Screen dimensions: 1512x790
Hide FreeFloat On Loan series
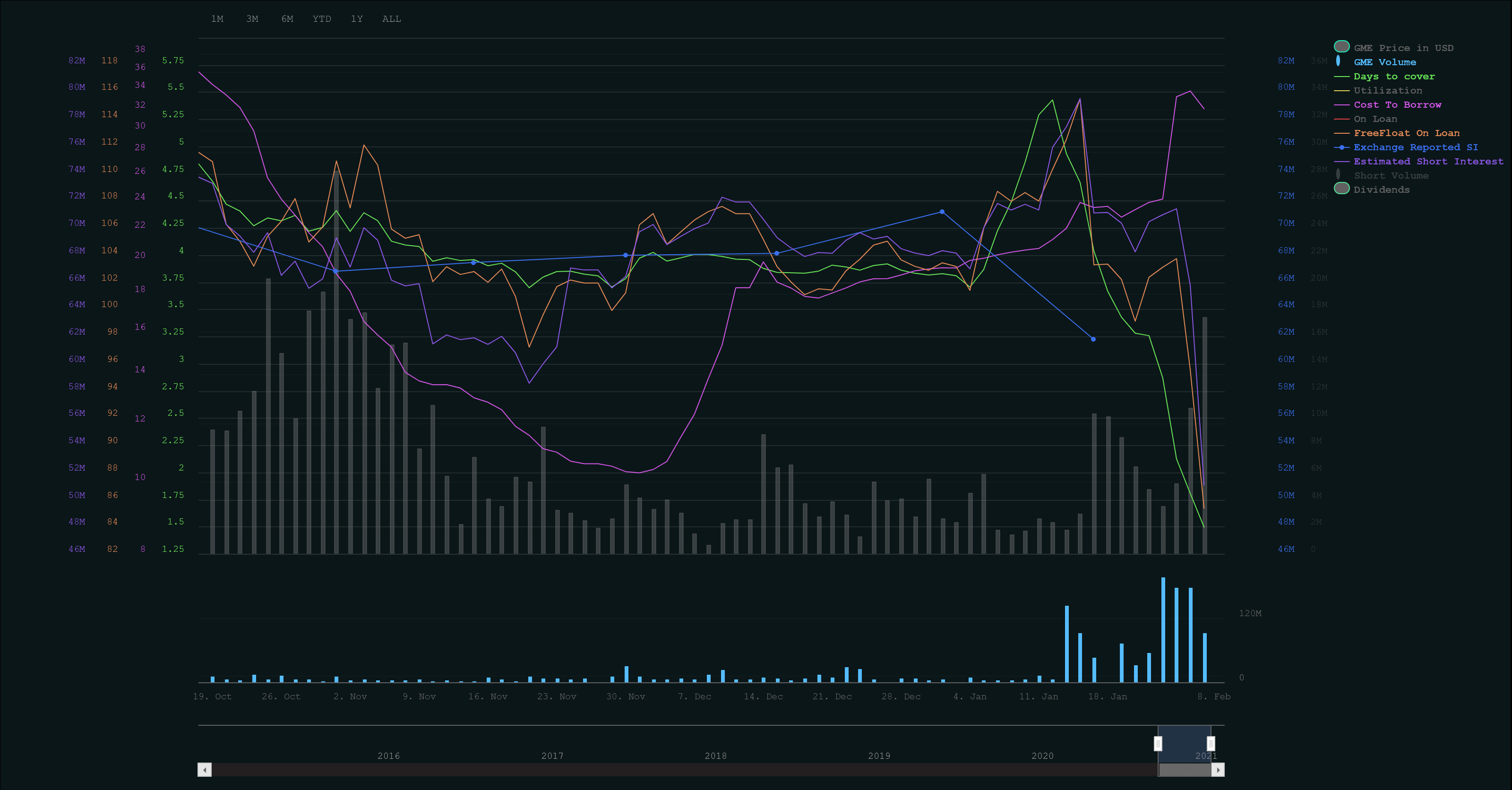[1406, 133]
